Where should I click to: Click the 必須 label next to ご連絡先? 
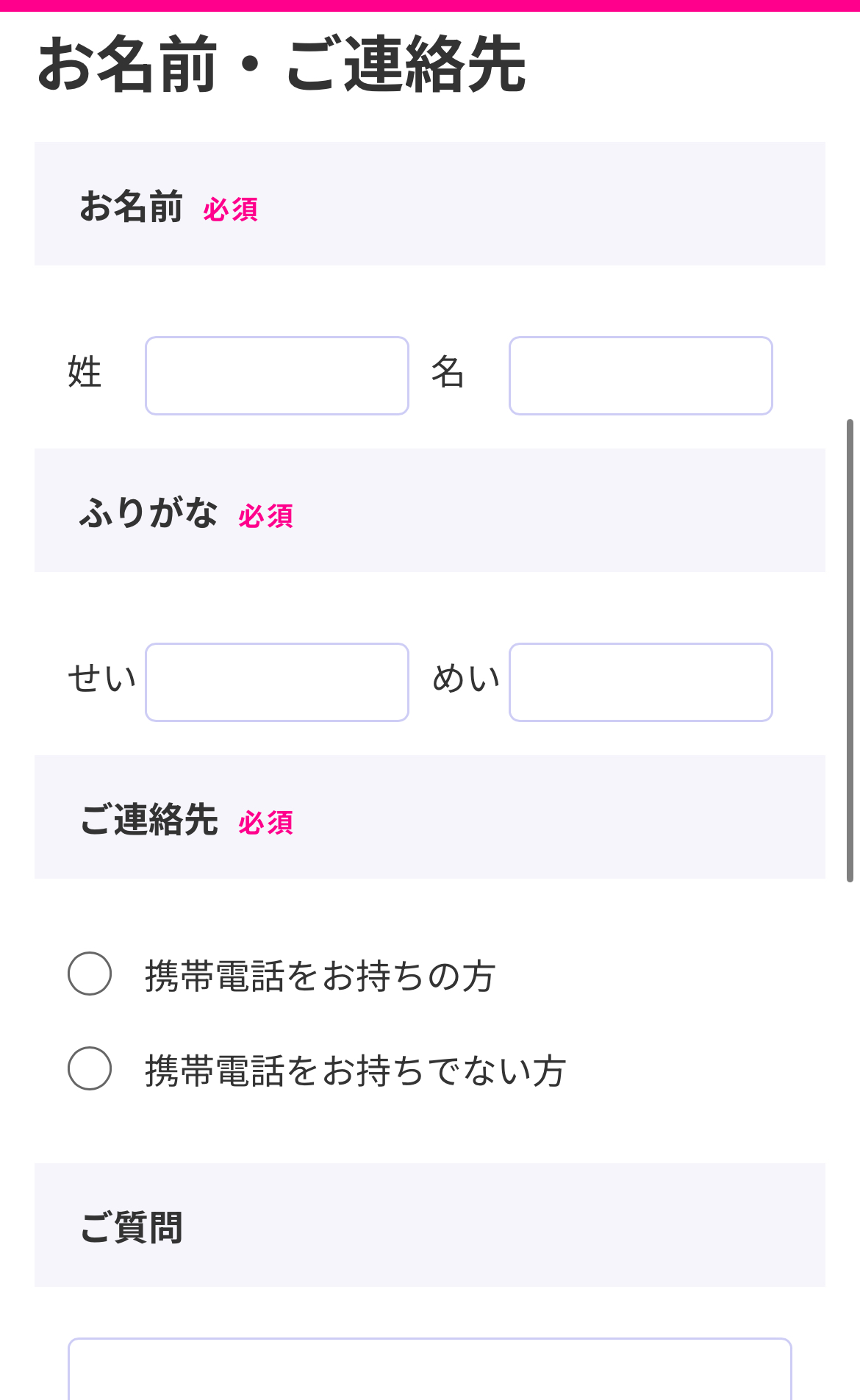tap(264, 824)
